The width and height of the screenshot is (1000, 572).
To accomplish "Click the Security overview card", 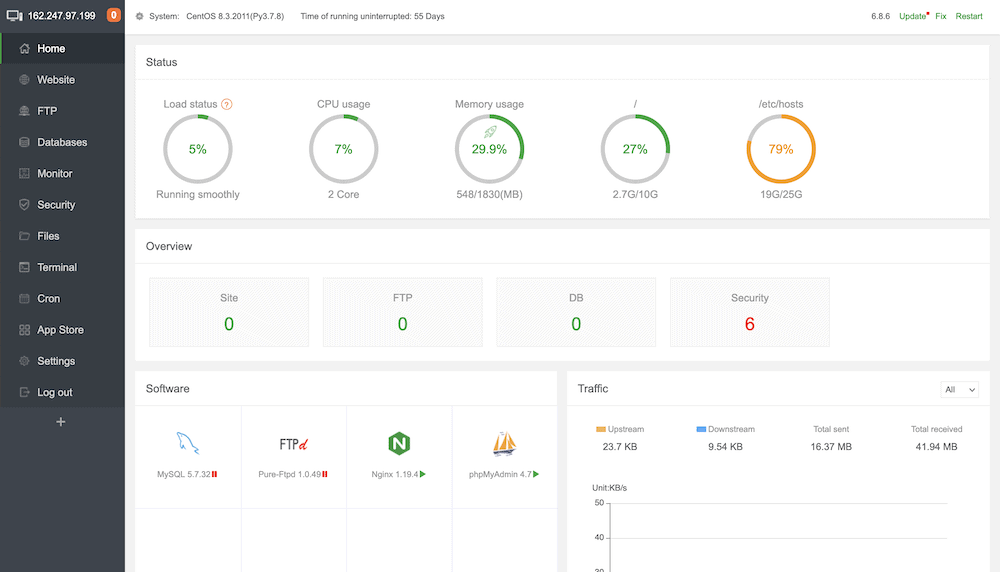I will pos(749,312).
